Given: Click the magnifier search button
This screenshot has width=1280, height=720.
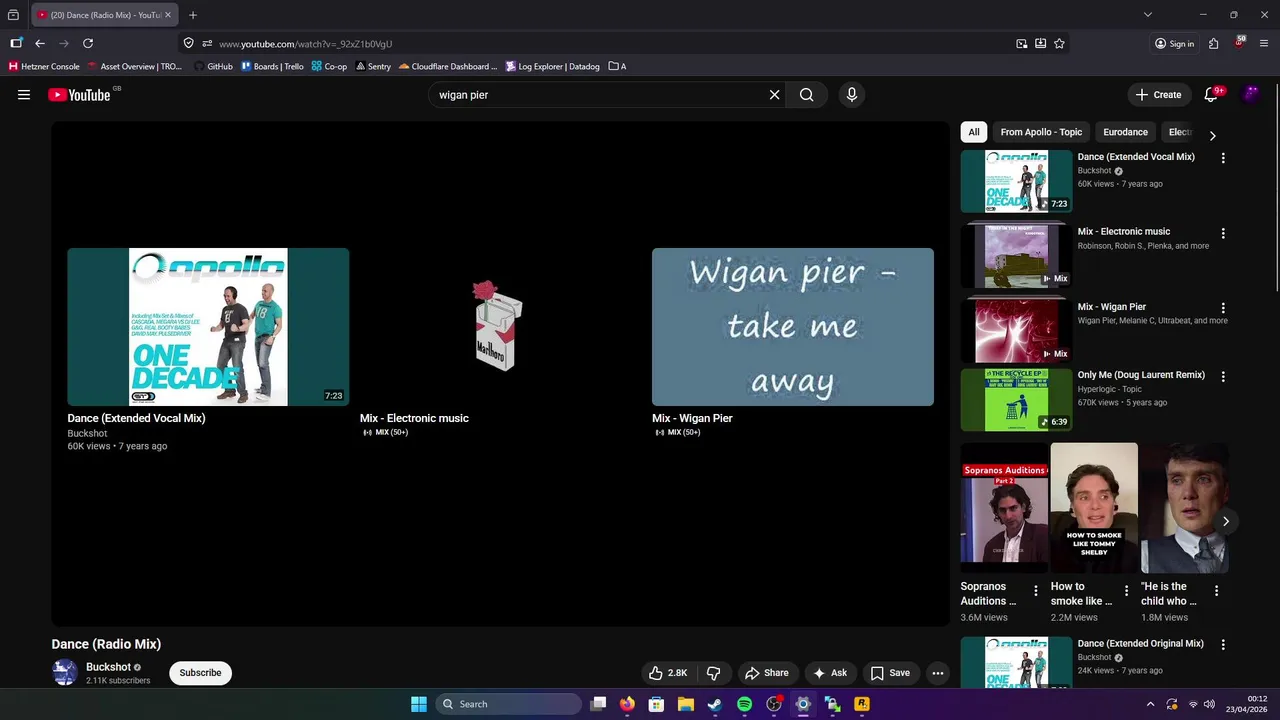Looking at the screenshot, I should click(806, 95).
